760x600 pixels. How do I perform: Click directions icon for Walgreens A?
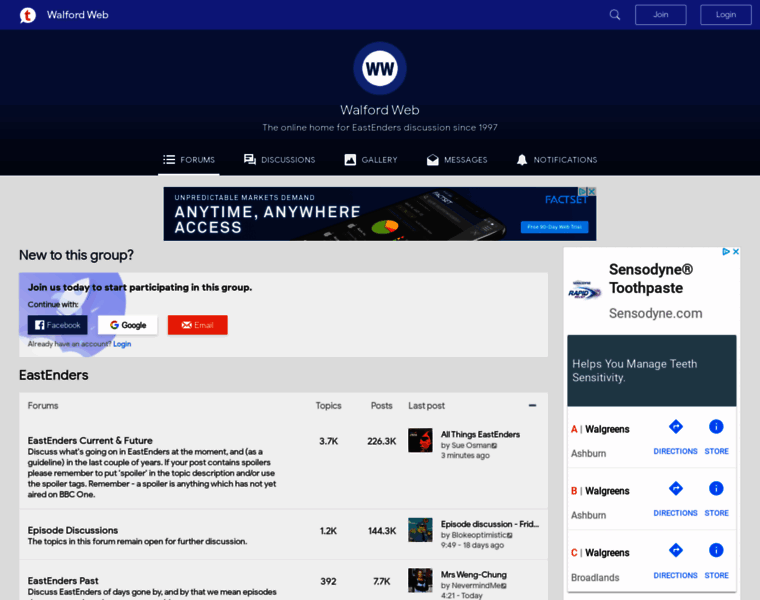coord(675,427)
